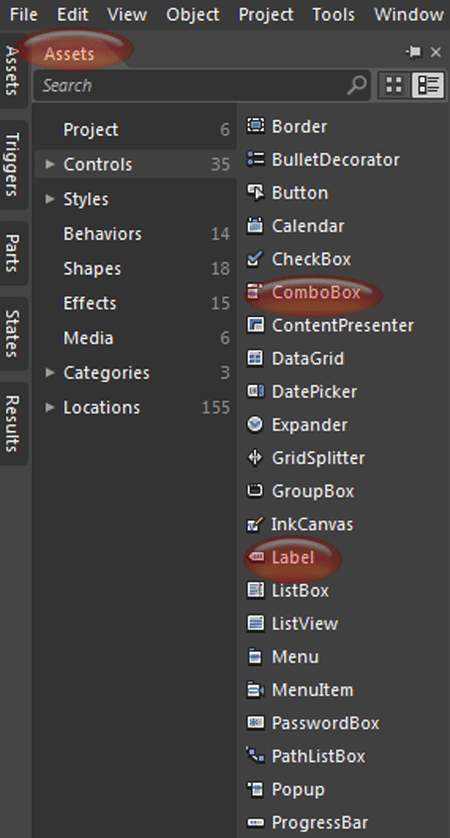Pick the Button control icon
The width and height of the screenshot is (450, 838).
coord(255,192)
